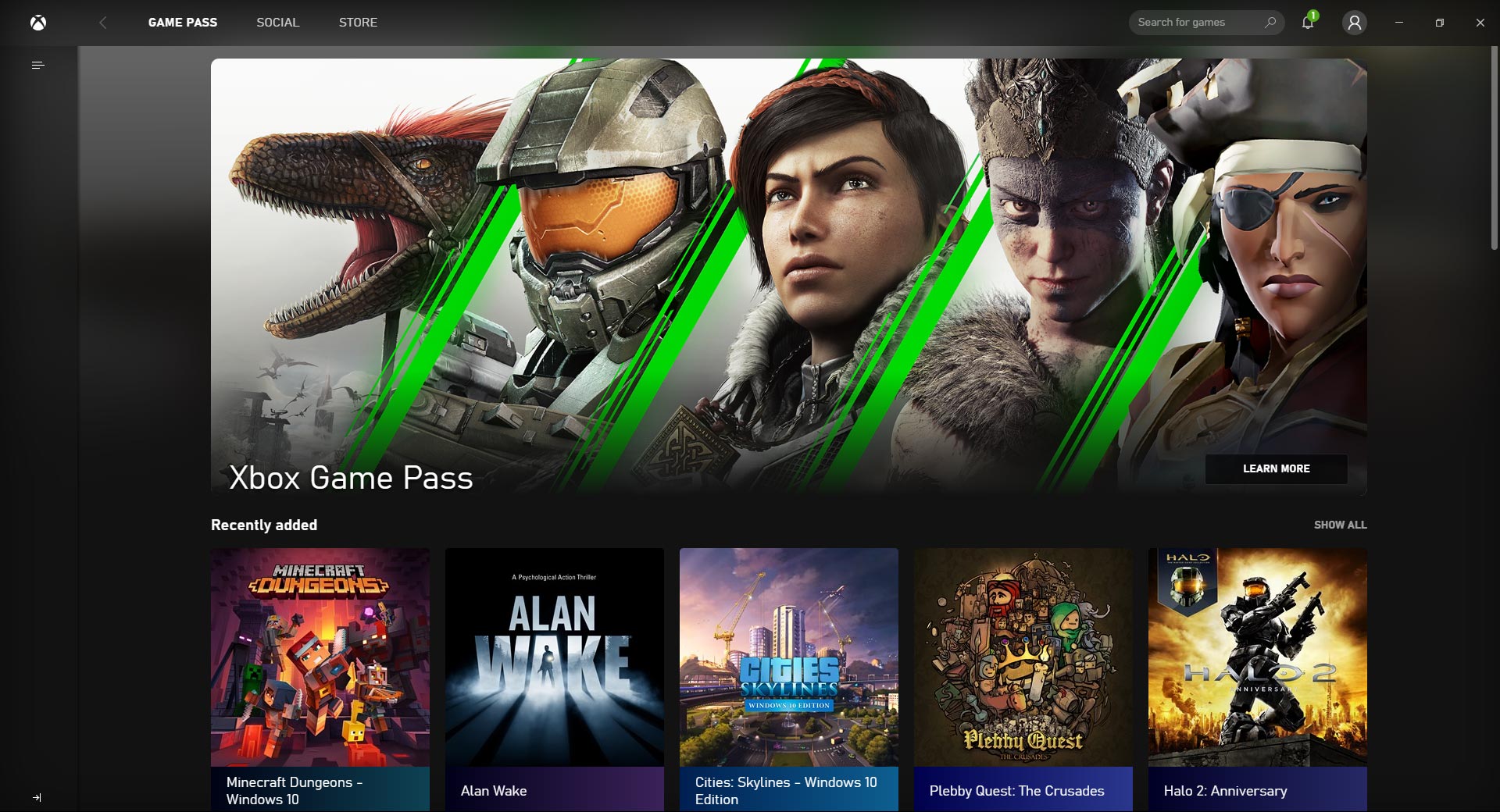Screen dimensions: 1500x812
Task: Go back with the back arrow
Action: 102,23
